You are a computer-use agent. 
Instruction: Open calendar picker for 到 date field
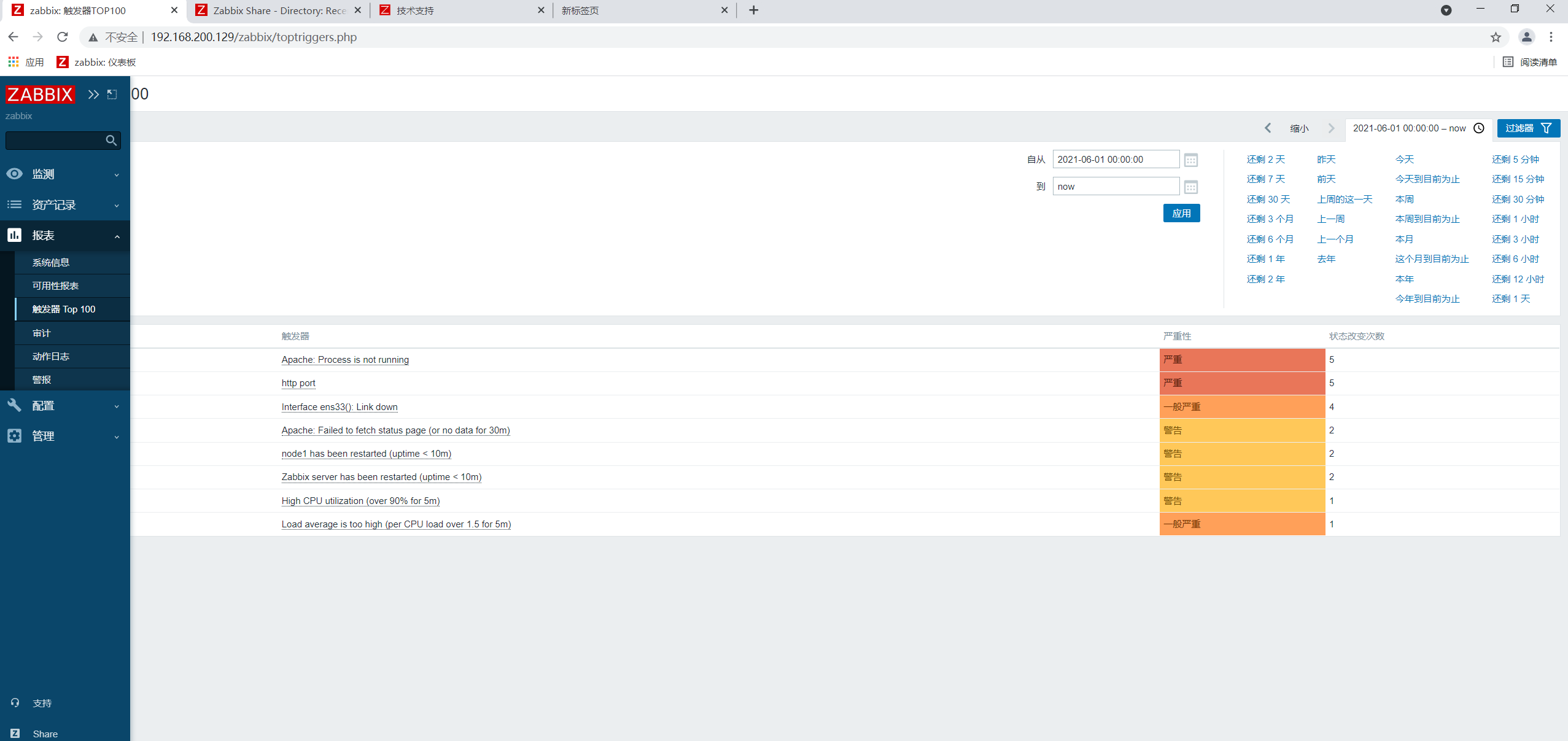pyautogui.click(x=1190, y=187)
